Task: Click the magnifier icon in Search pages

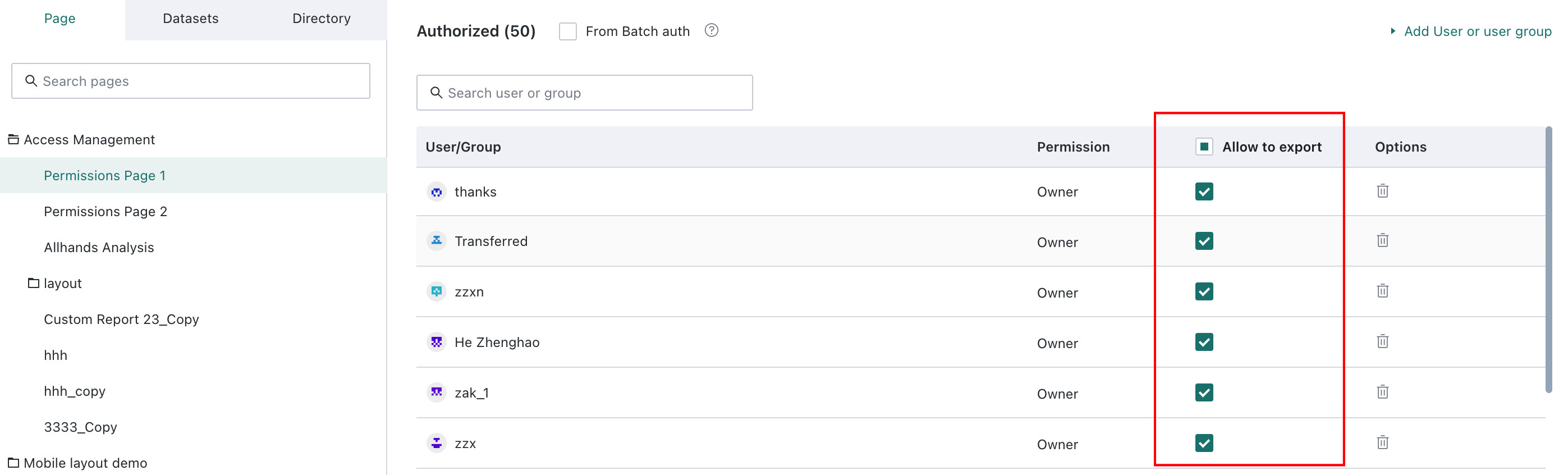Action: pyautogui.click(x=31, y=81)
